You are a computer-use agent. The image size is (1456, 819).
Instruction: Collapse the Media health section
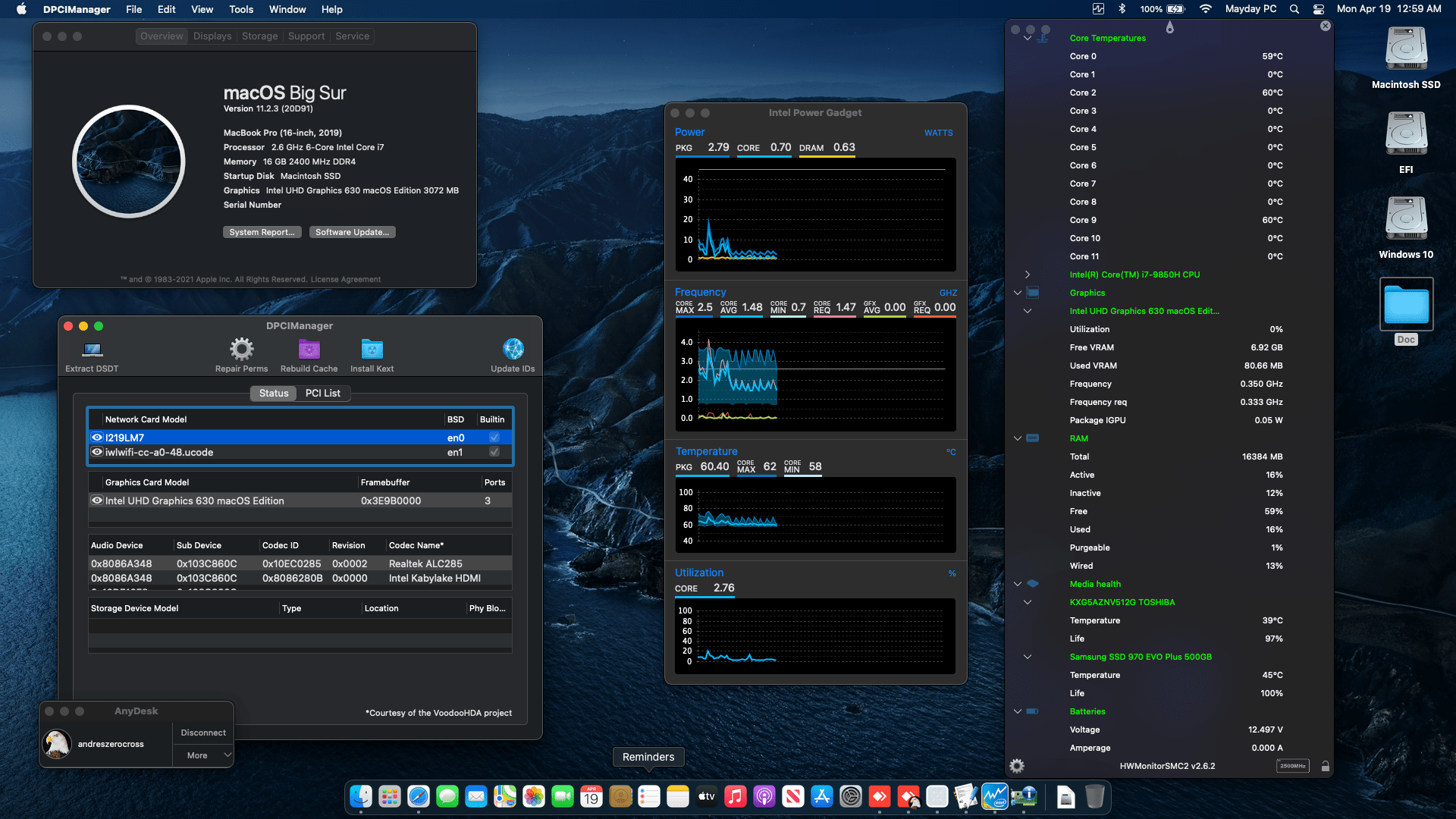click(1018, 584)
